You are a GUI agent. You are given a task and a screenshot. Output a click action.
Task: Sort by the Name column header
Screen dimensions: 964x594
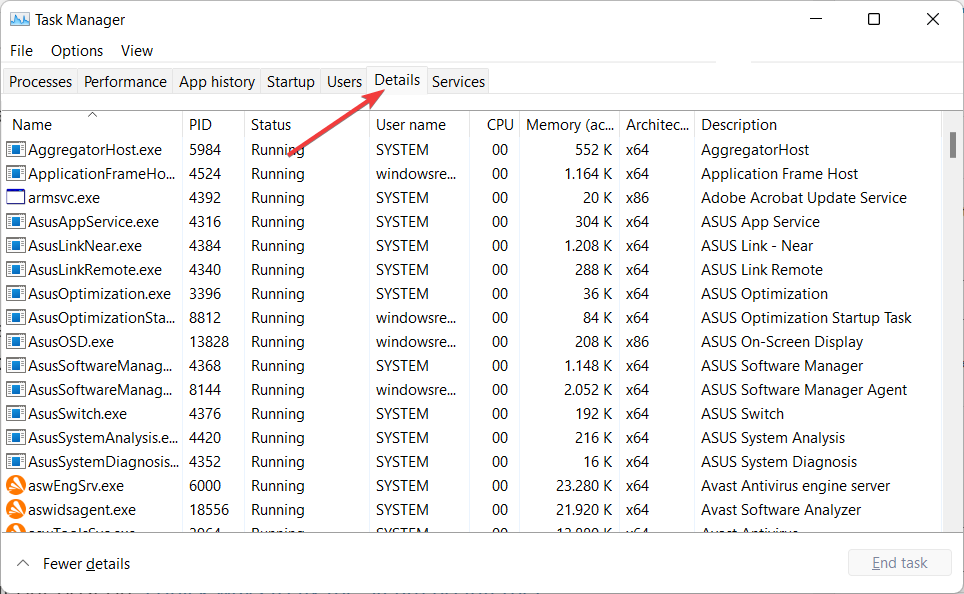[x=92, y=124]
